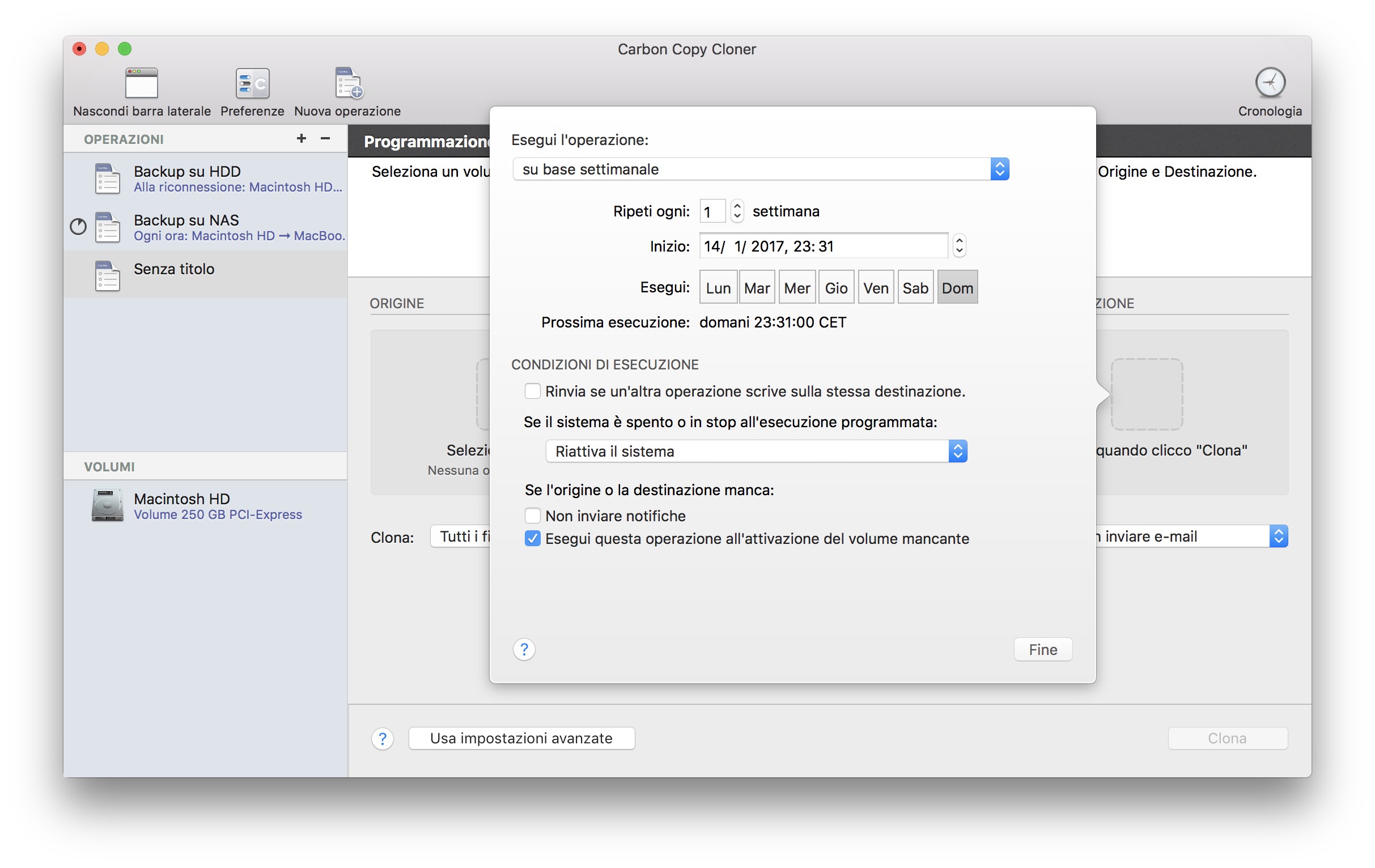Click the Fine button

[1043, 649]
